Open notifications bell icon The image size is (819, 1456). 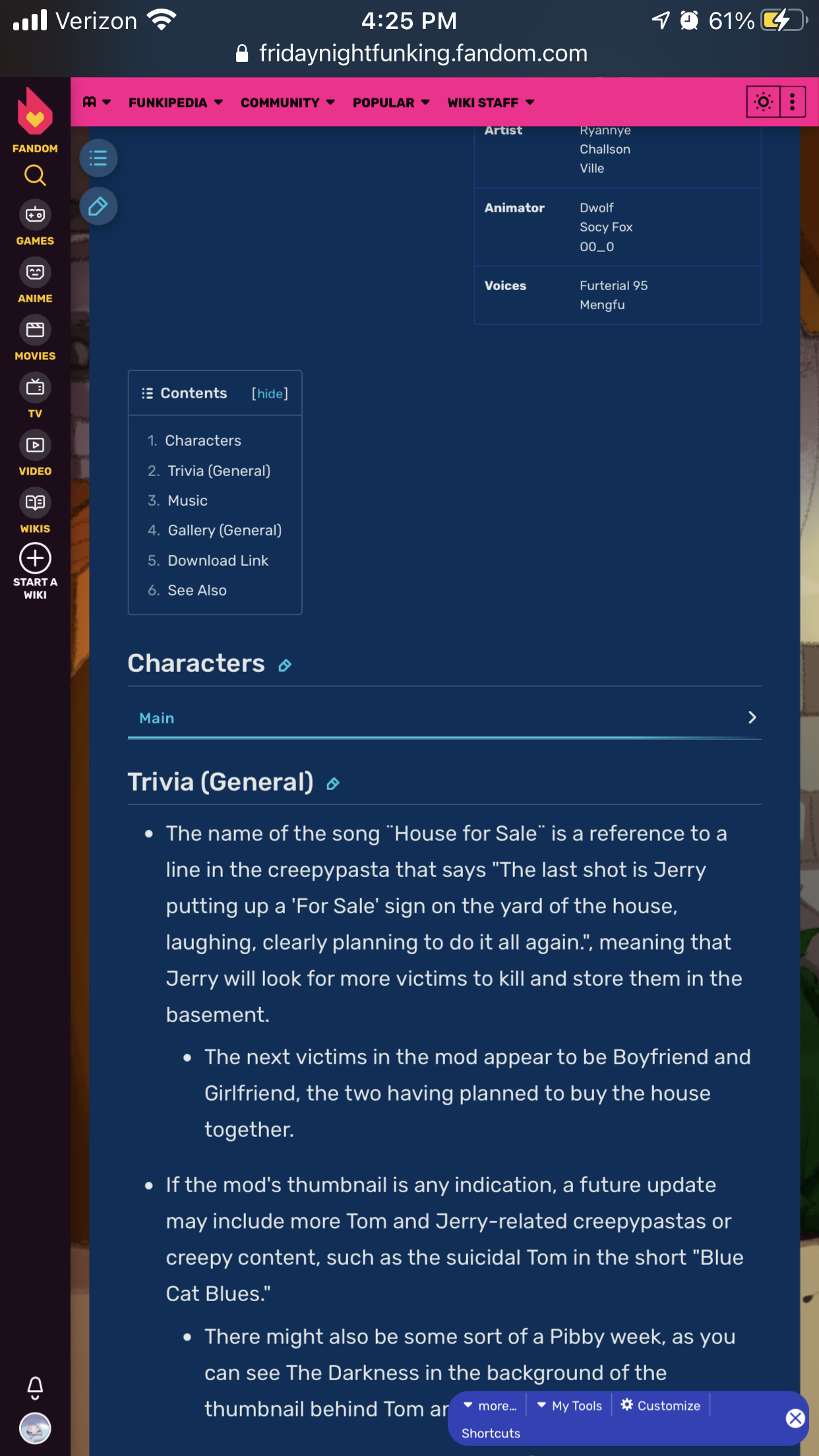pyautogui.click(x=35, y=1388)
